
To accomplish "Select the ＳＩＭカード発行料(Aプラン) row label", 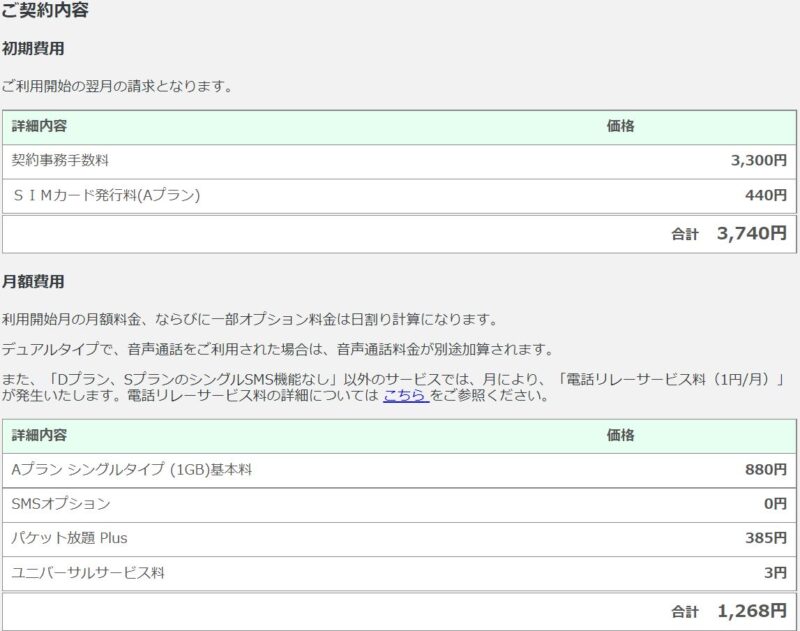I will 106,195.
